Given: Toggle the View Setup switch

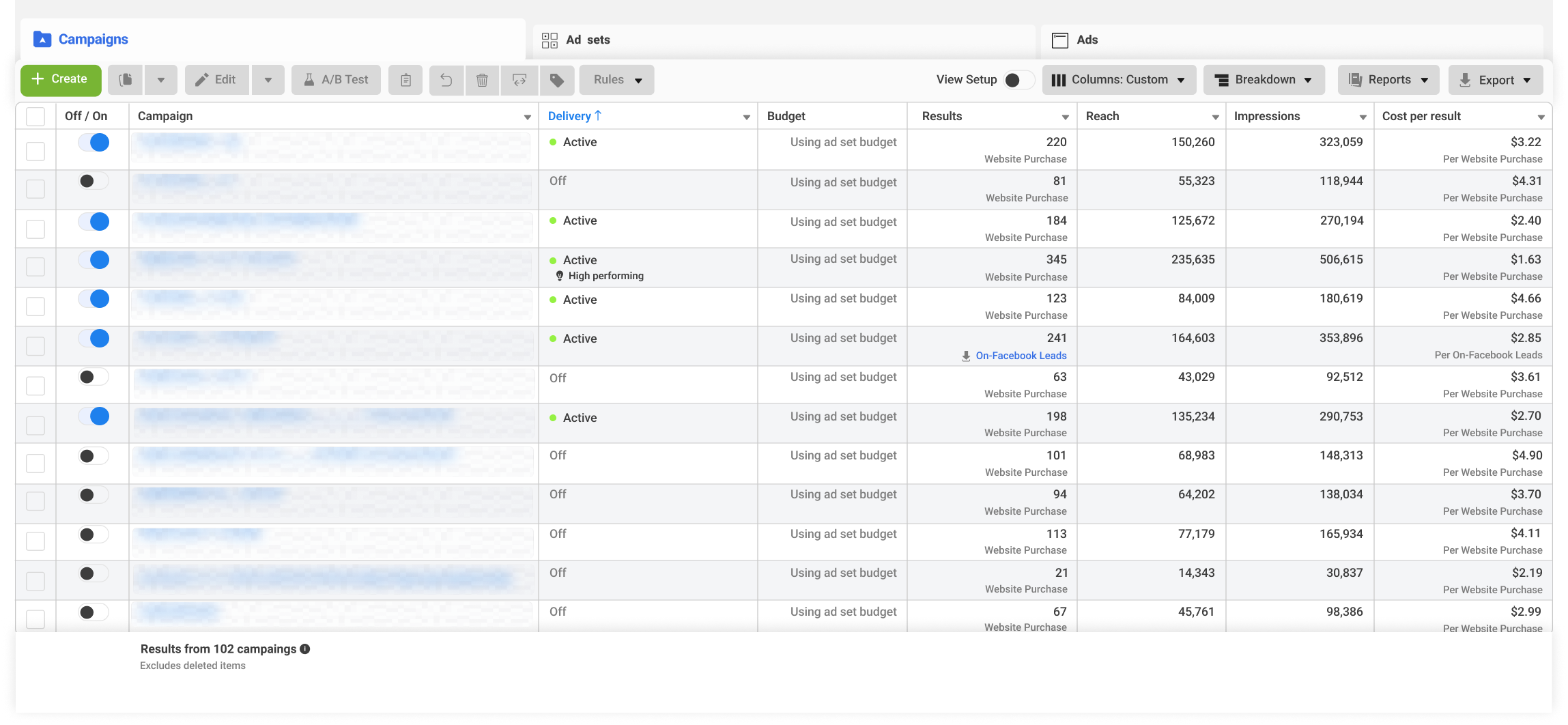Looking at the screenshot, I should [1017, 80].
